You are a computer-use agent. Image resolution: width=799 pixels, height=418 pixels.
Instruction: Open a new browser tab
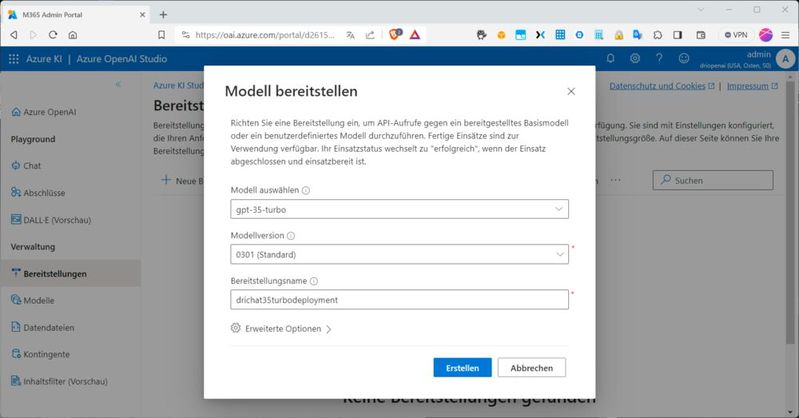coord(163,15)
